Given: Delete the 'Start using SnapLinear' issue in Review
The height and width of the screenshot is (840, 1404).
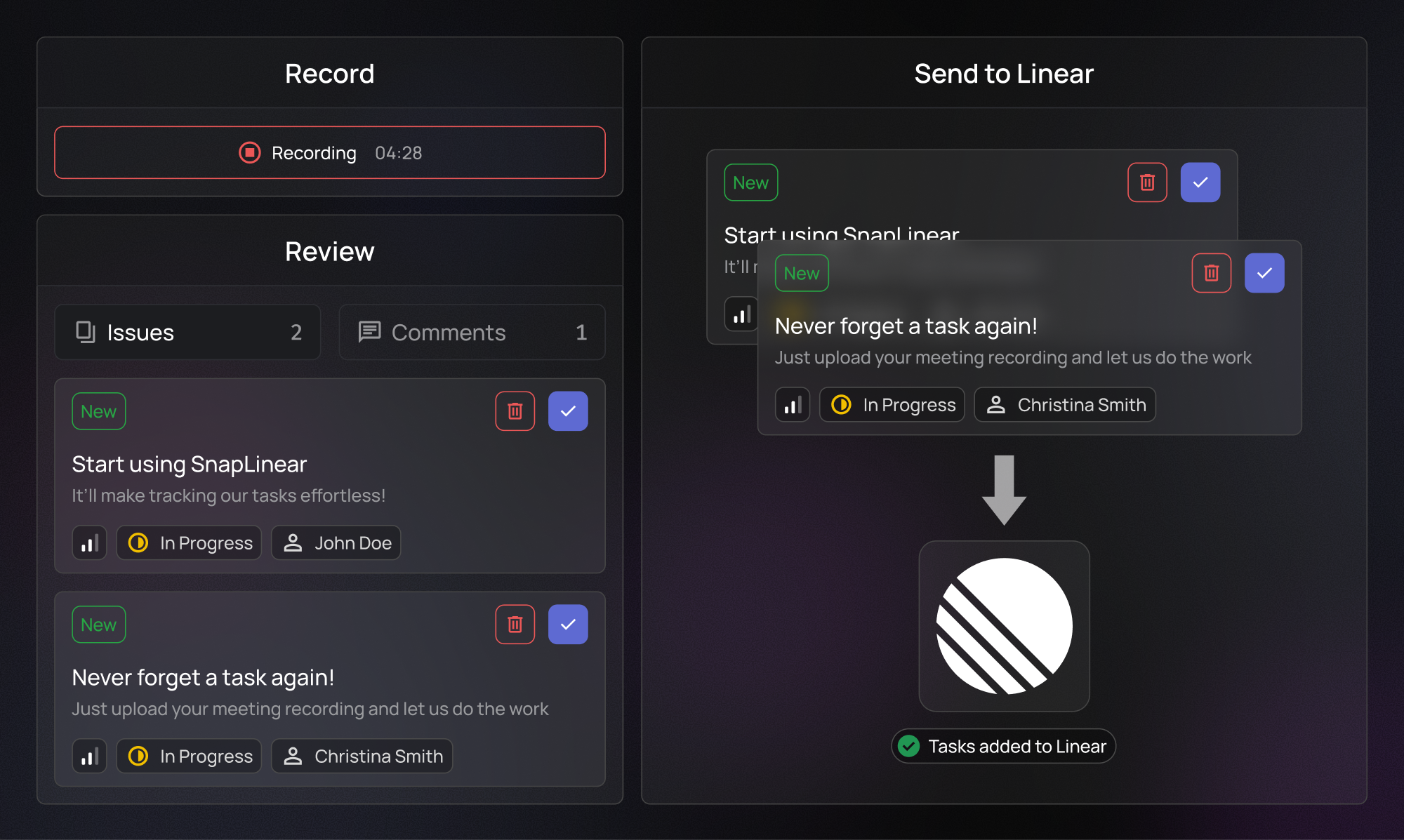Looking at the screenshot, I should (515, 411).
